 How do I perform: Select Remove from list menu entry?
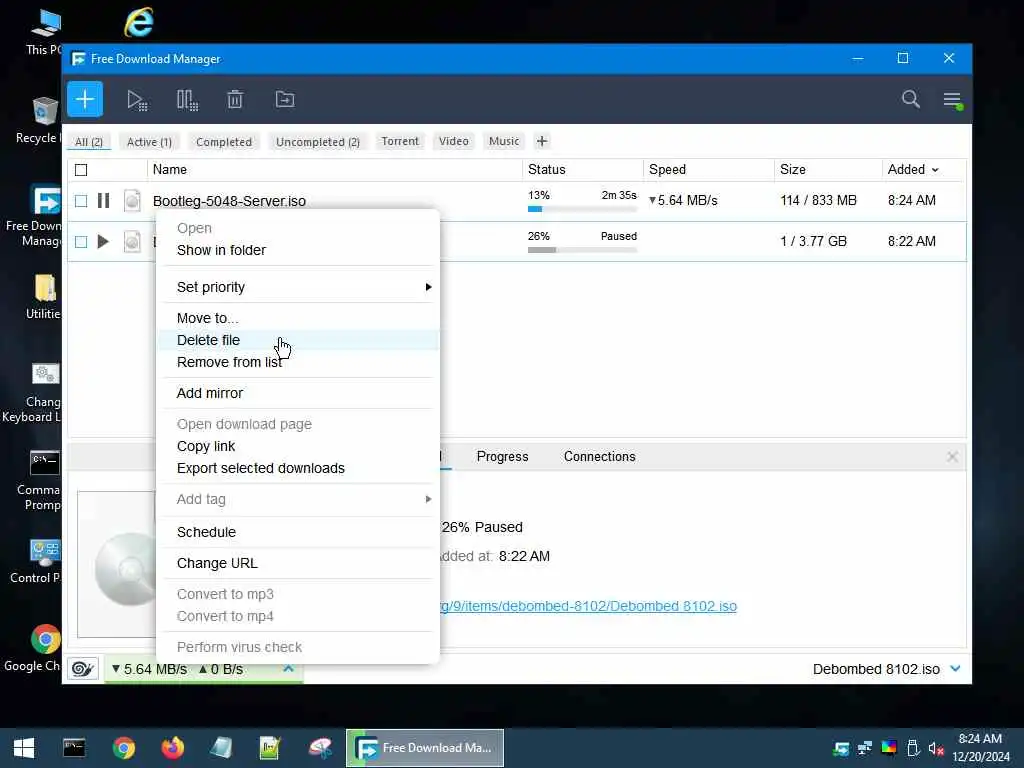click(298, 362)
